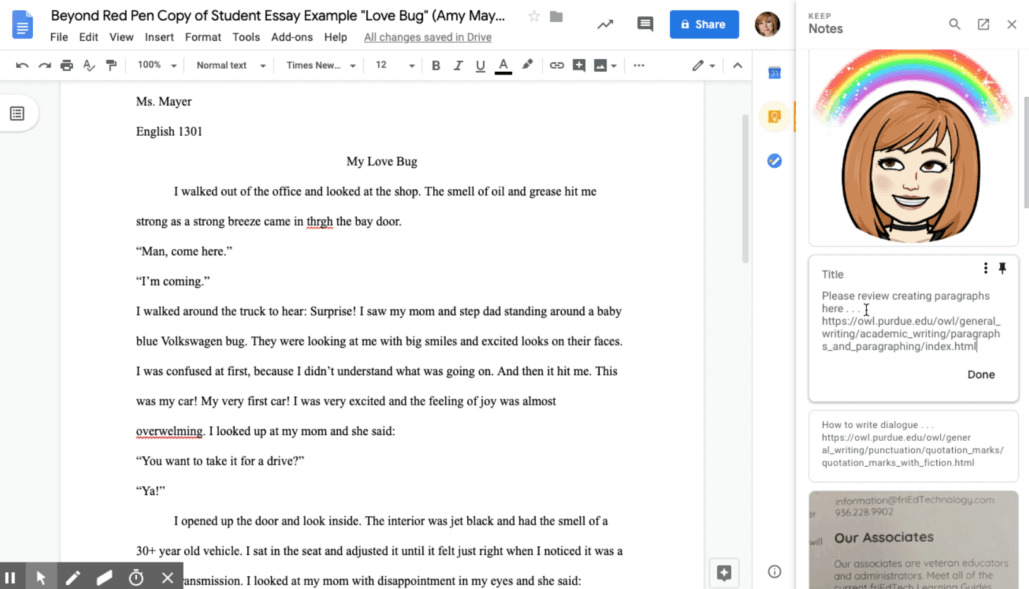Click the Google Docs home icon
This screenshot has width=1029, height=589.
pos(22,25)
